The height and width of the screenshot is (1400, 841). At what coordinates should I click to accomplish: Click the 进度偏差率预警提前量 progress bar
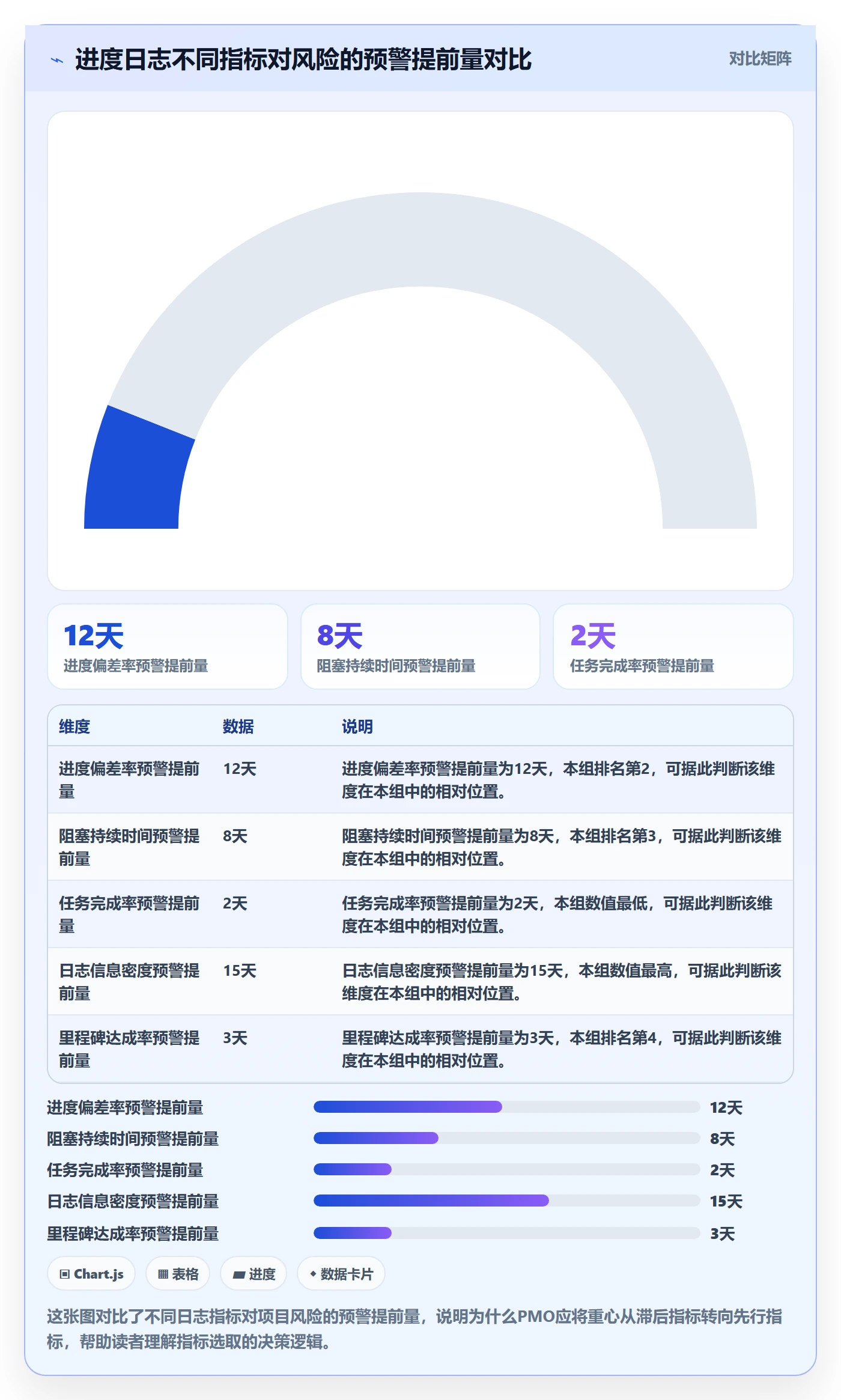pos(507,1107)
